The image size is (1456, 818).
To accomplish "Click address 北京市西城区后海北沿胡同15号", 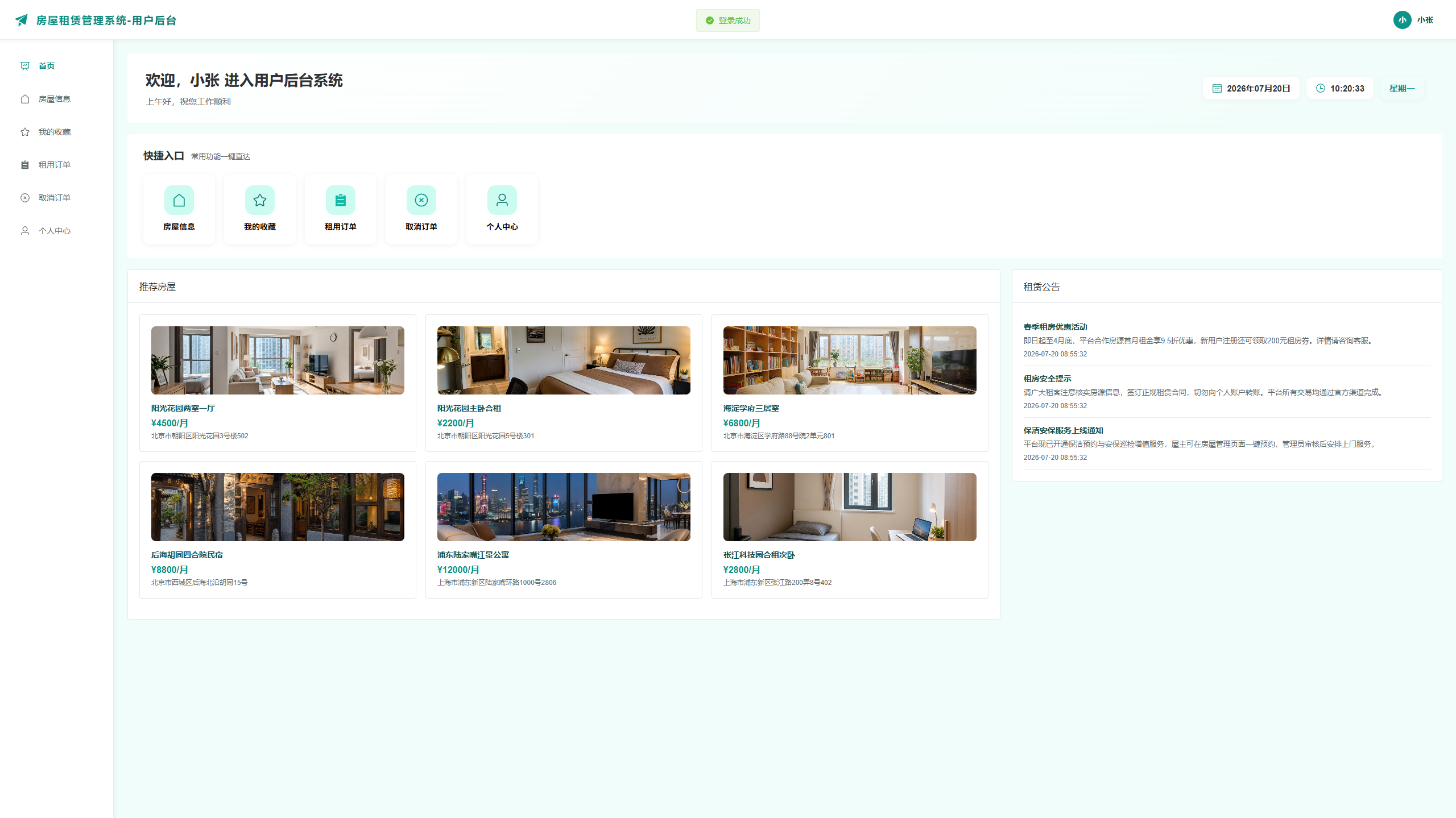I will (x=200, y=583).
